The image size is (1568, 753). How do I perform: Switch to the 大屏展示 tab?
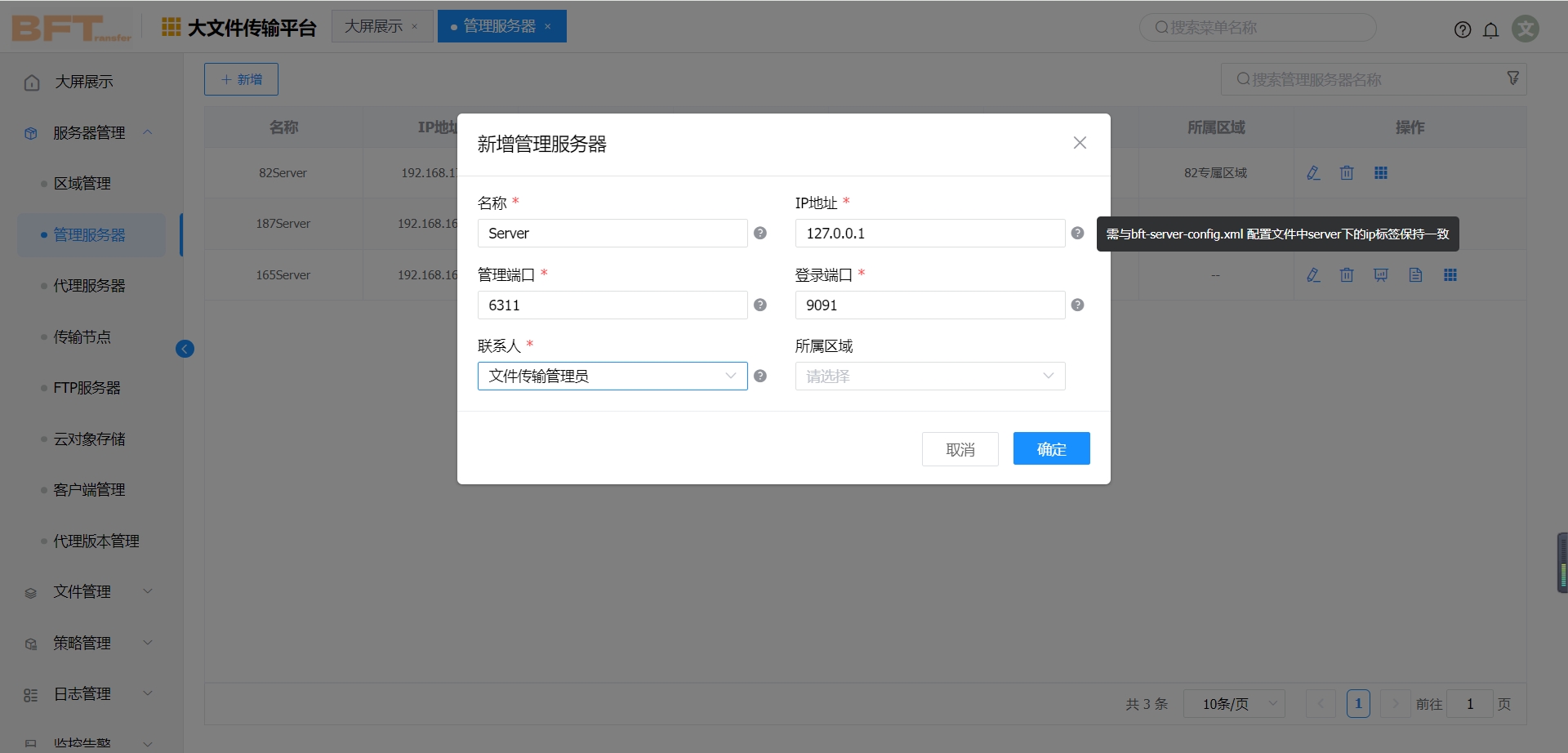click(x=374, y=27)
